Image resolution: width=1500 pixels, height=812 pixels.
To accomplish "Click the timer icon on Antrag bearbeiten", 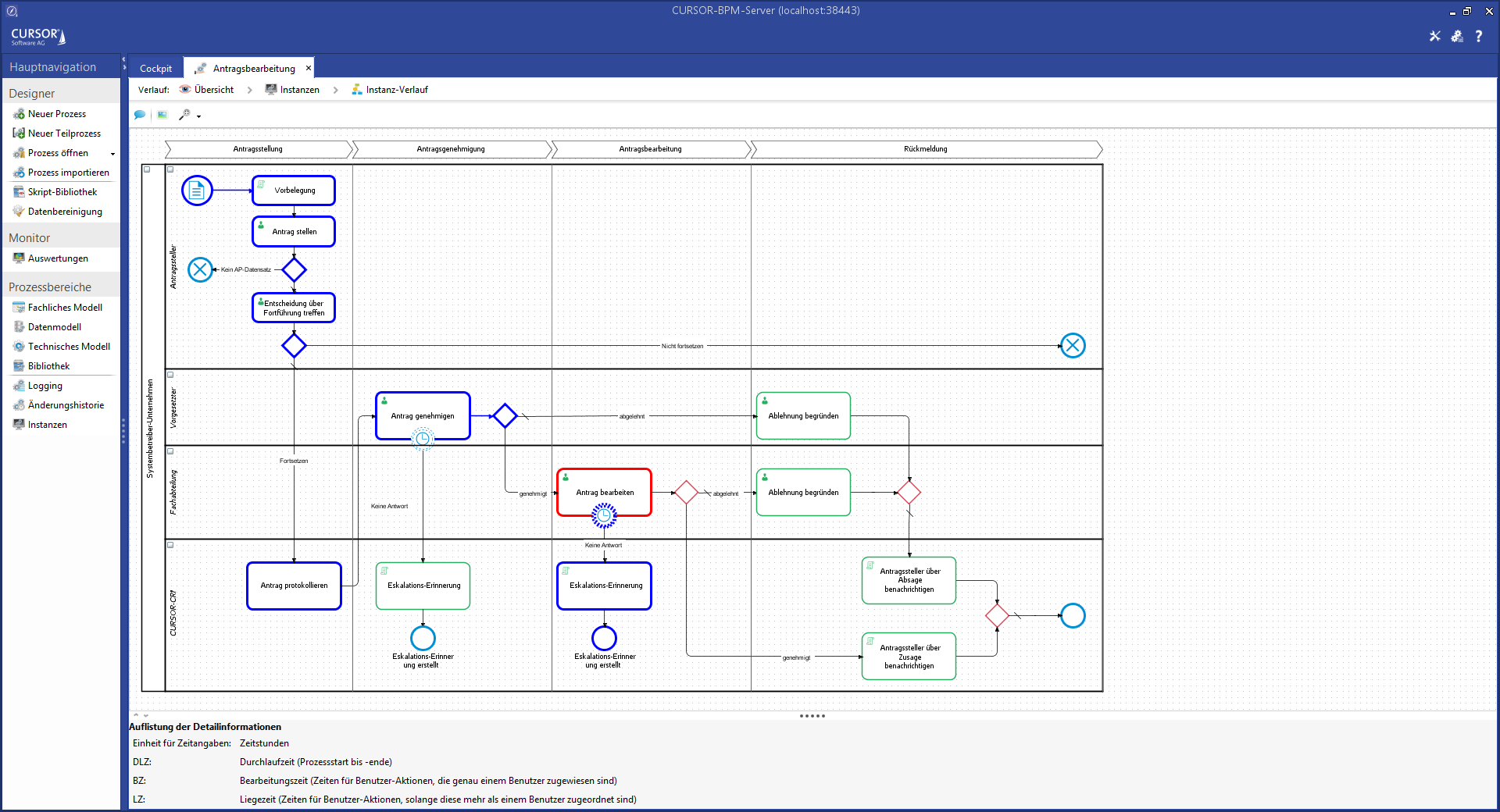I will coord(604,515).
